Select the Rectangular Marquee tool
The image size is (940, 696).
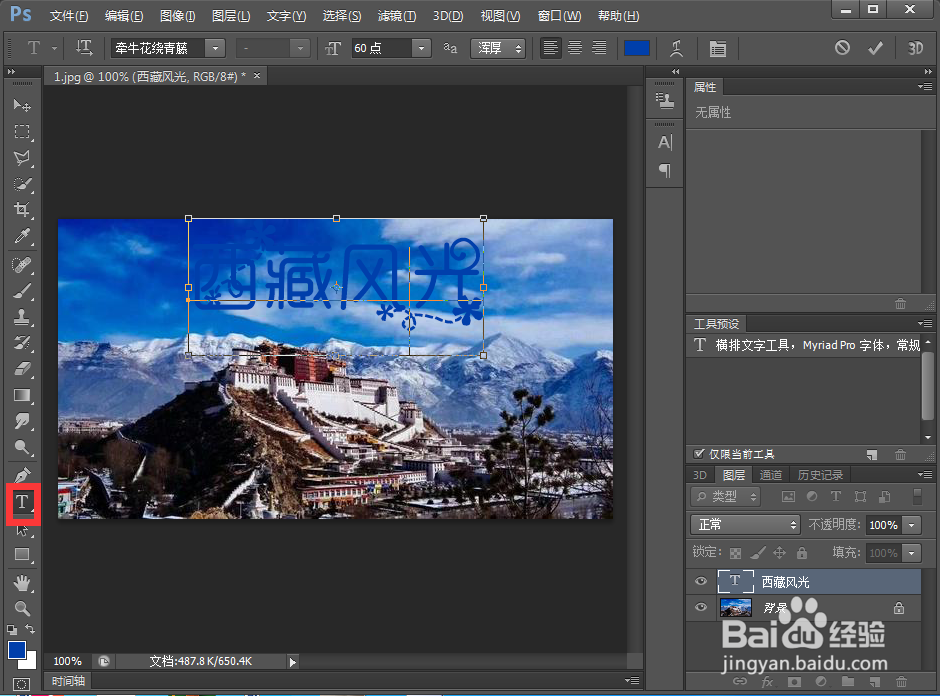coord(22,131)
